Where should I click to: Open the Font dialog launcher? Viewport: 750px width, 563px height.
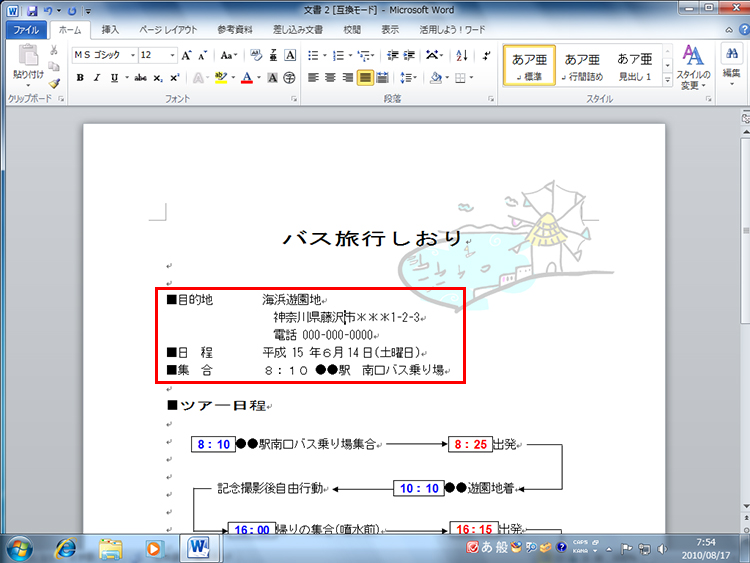click(x=294, y=99)
